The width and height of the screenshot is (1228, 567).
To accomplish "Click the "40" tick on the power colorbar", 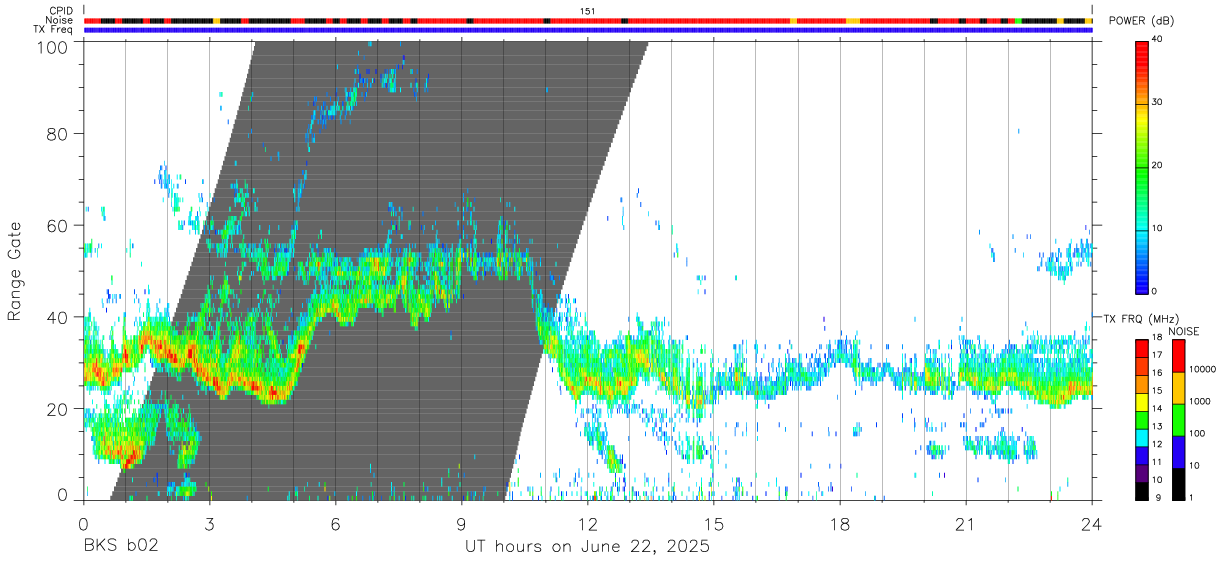I will (1155, 39).
